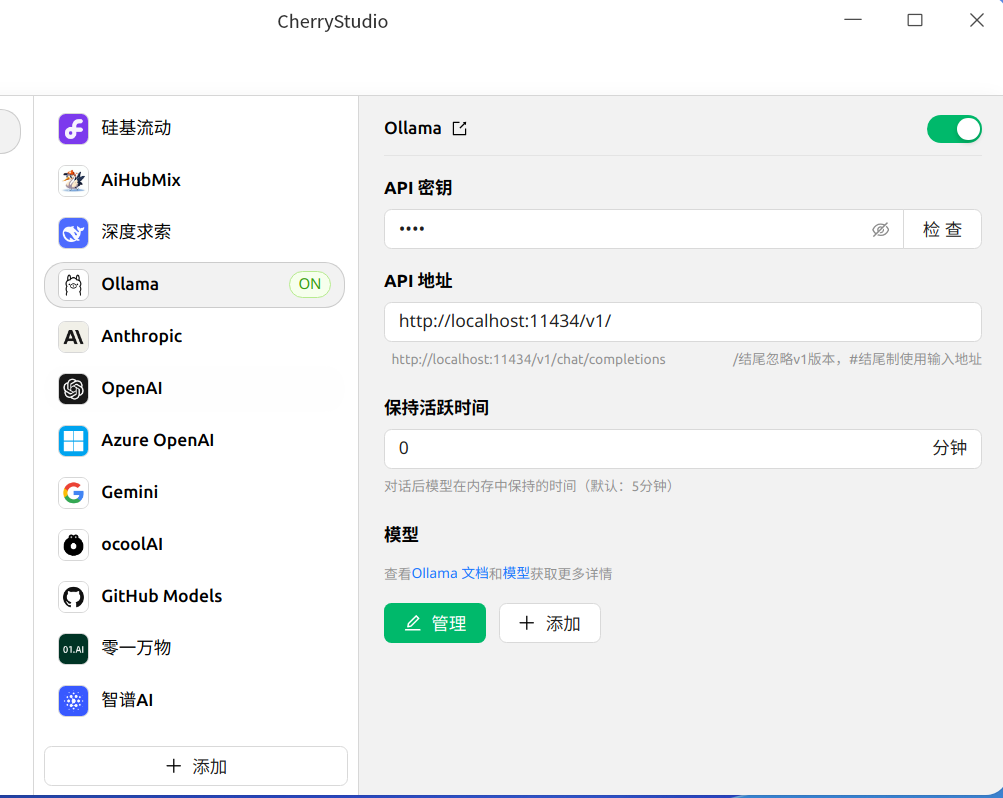Select 深度求索 in the provider list
The height and width of the screenshot is (798, 1003).
click(x=194, y=233)
